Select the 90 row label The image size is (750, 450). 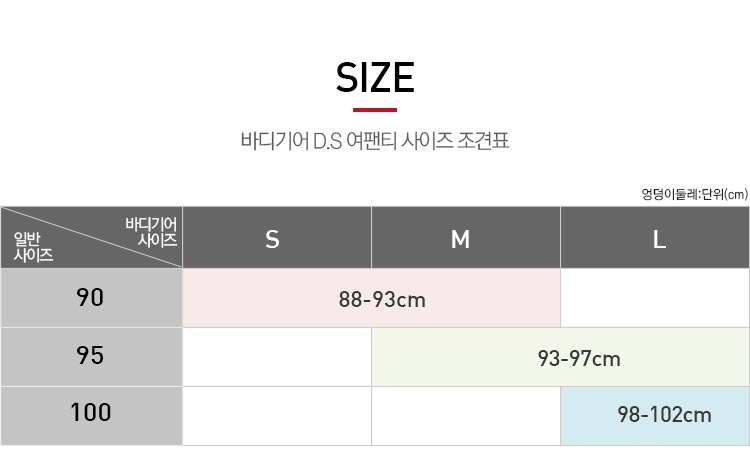coord(91,298)
